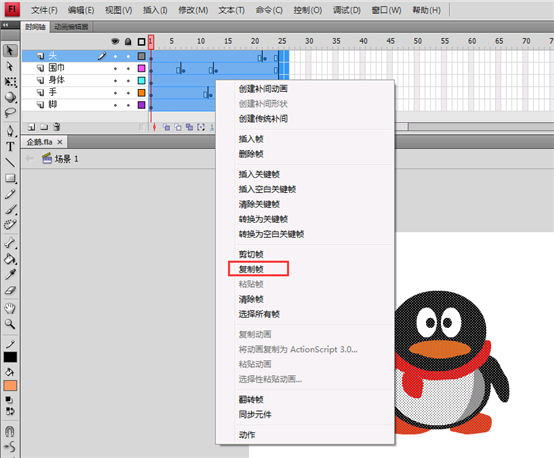554x458 pixels.
Task: Toggle visibility dot of 围巾 layer
Action: point(115,69)
